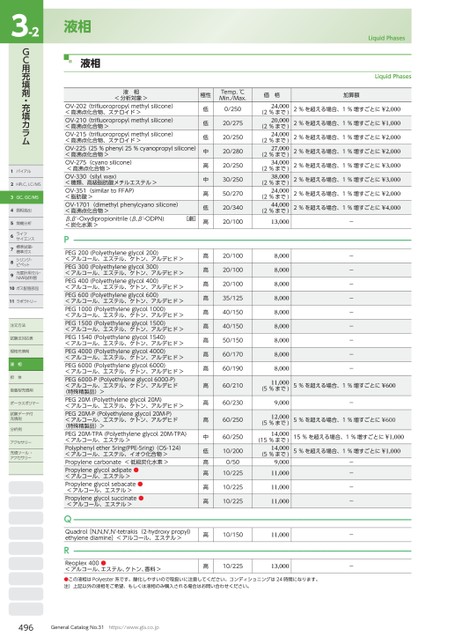Click the P alphabetical section heading
Screen dimensions: 455x644
click(x=66, y=239)
